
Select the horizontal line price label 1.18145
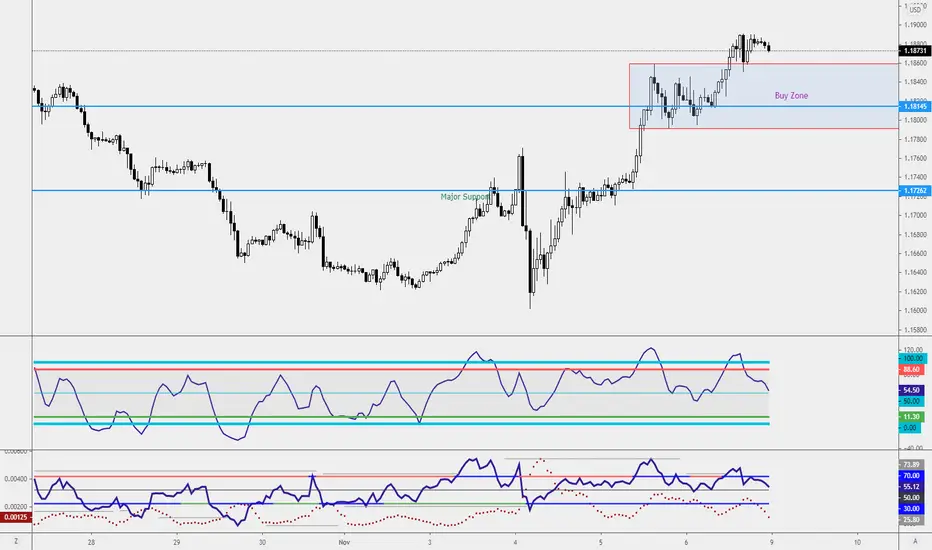[x=914, y=106]
